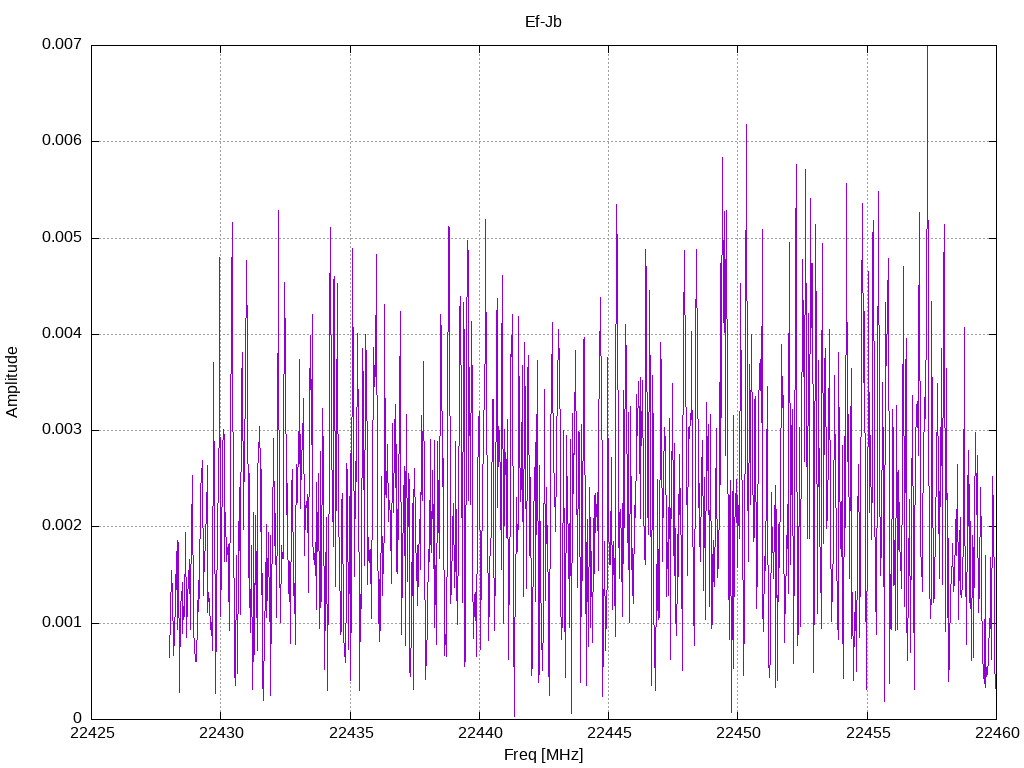Select the Freq [MHz] x-axis label

click(x=543, y=755)
